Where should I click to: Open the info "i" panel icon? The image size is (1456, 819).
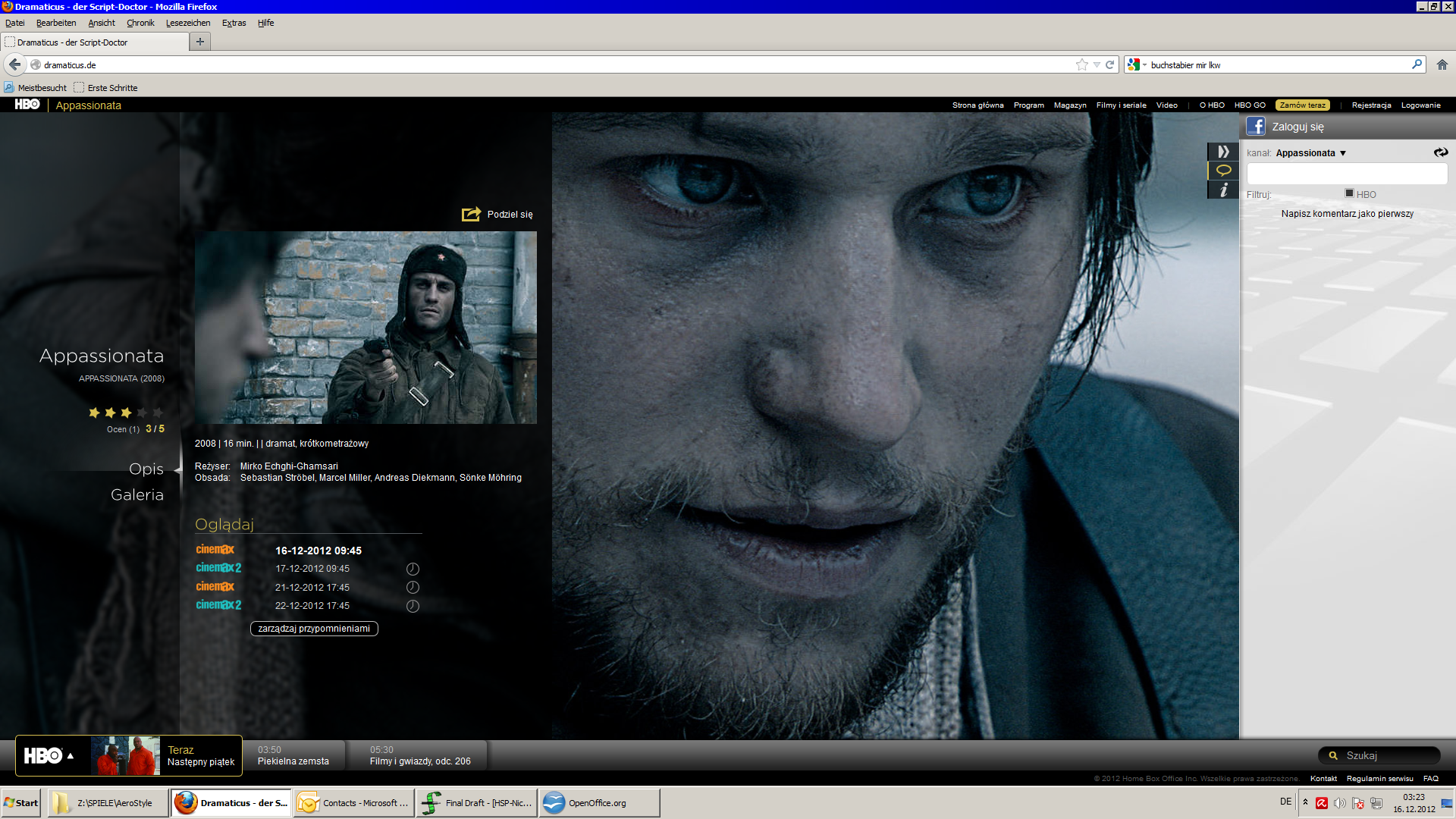pyautogui.click(x=1222, y=190)
